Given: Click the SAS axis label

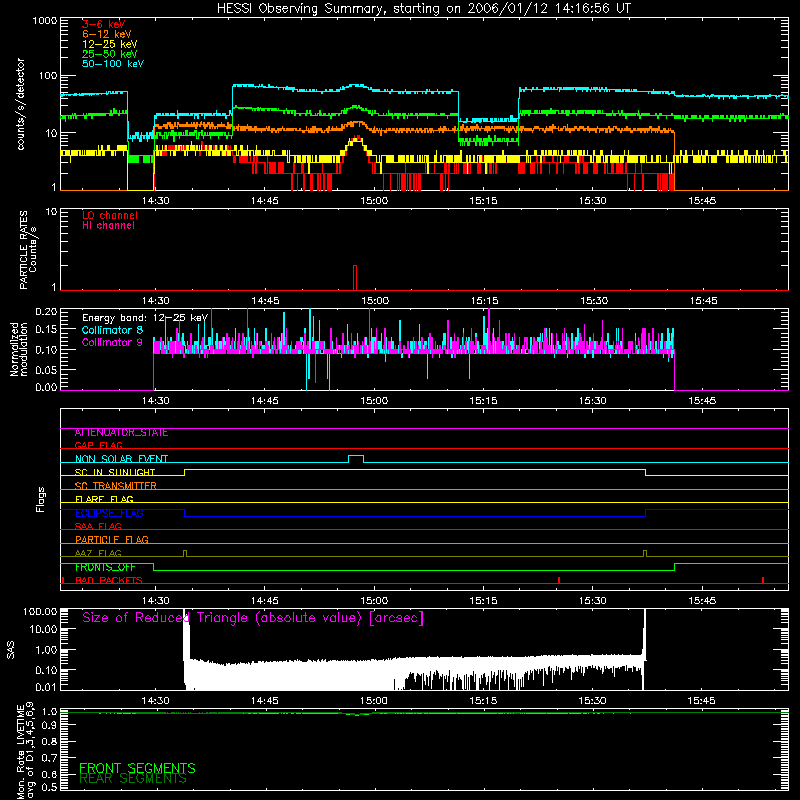Looking at the screenshot, I should (11, 650).
